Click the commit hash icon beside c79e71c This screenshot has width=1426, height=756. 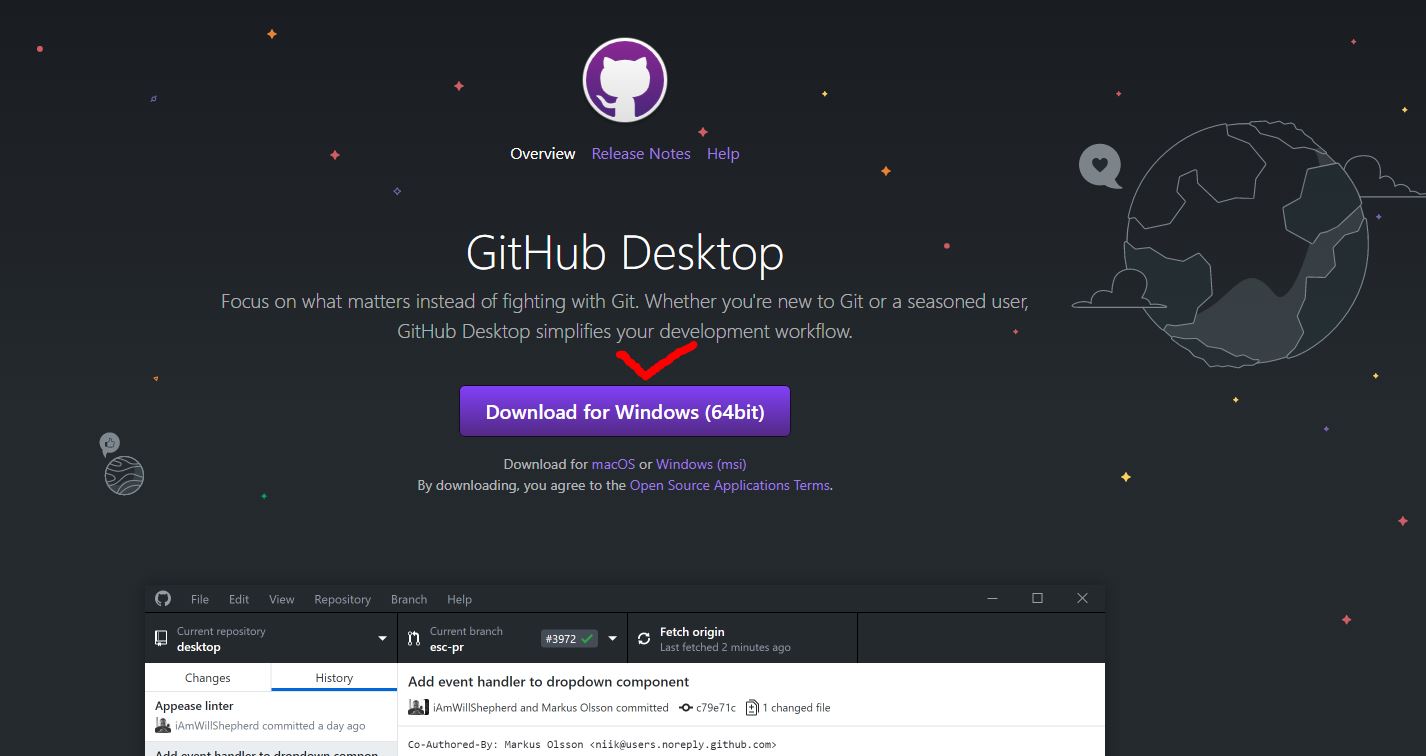[686, 708]
